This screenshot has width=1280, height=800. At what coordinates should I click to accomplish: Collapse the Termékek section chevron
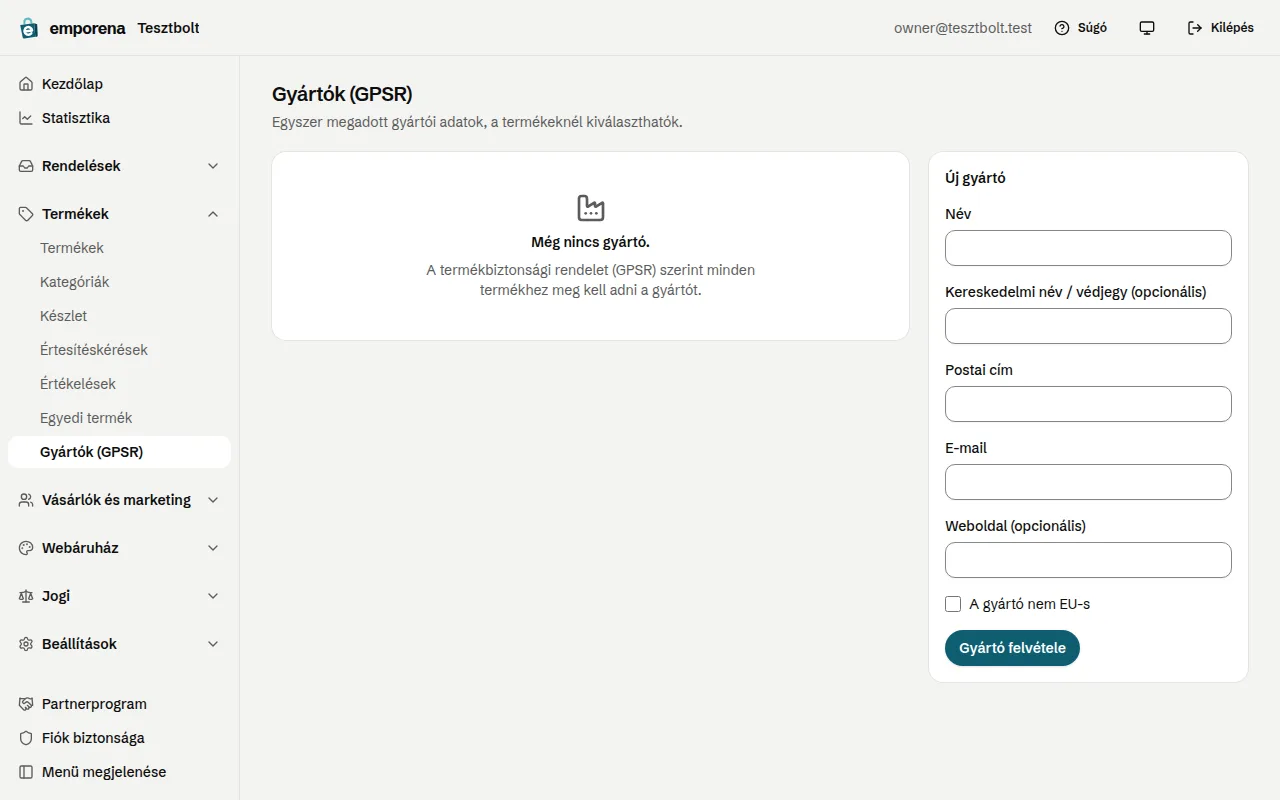point(213,214)
